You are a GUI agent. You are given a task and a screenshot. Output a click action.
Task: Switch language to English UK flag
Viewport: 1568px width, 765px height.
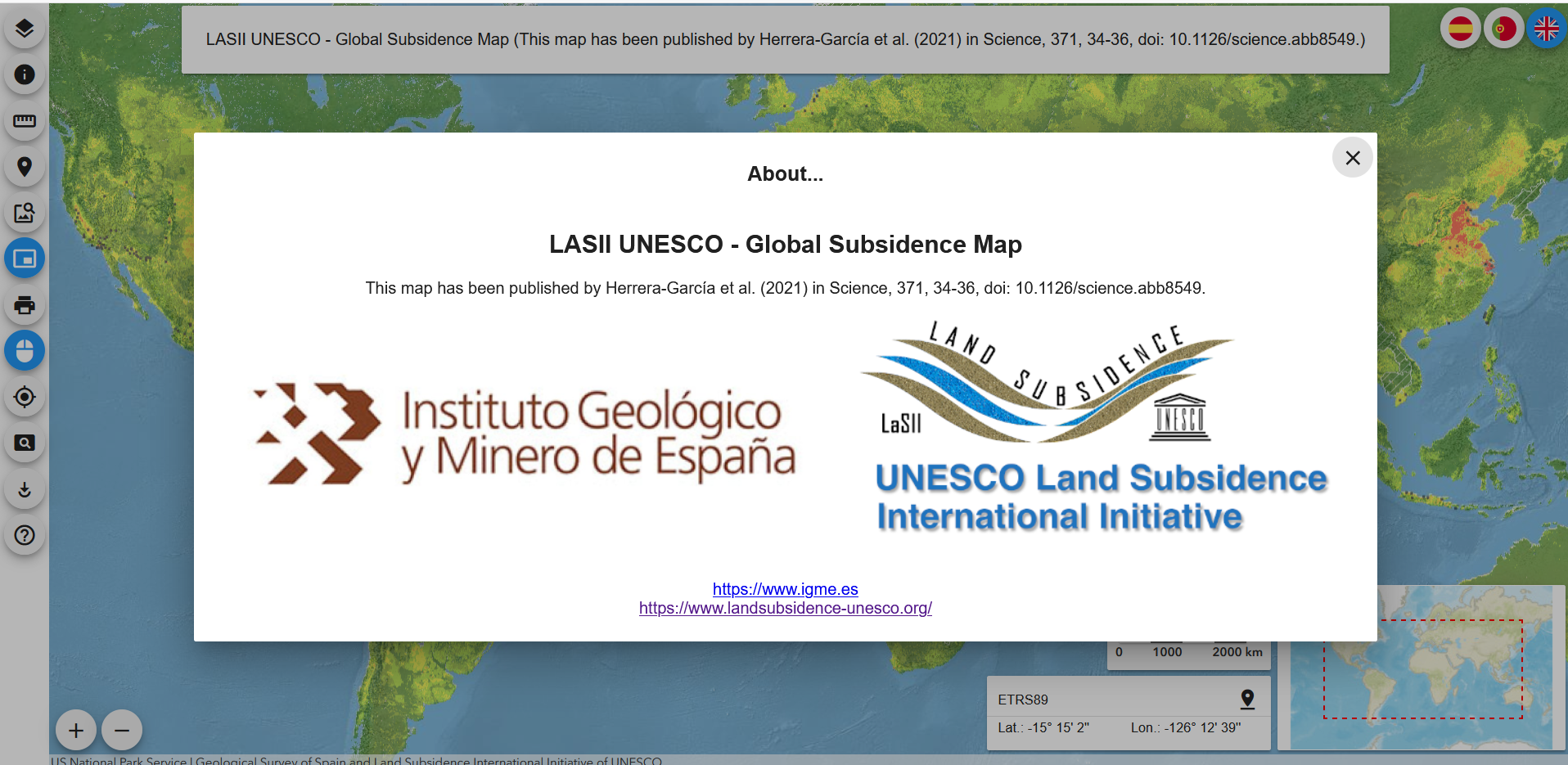pyautogui.click(x=1546, y=29)
